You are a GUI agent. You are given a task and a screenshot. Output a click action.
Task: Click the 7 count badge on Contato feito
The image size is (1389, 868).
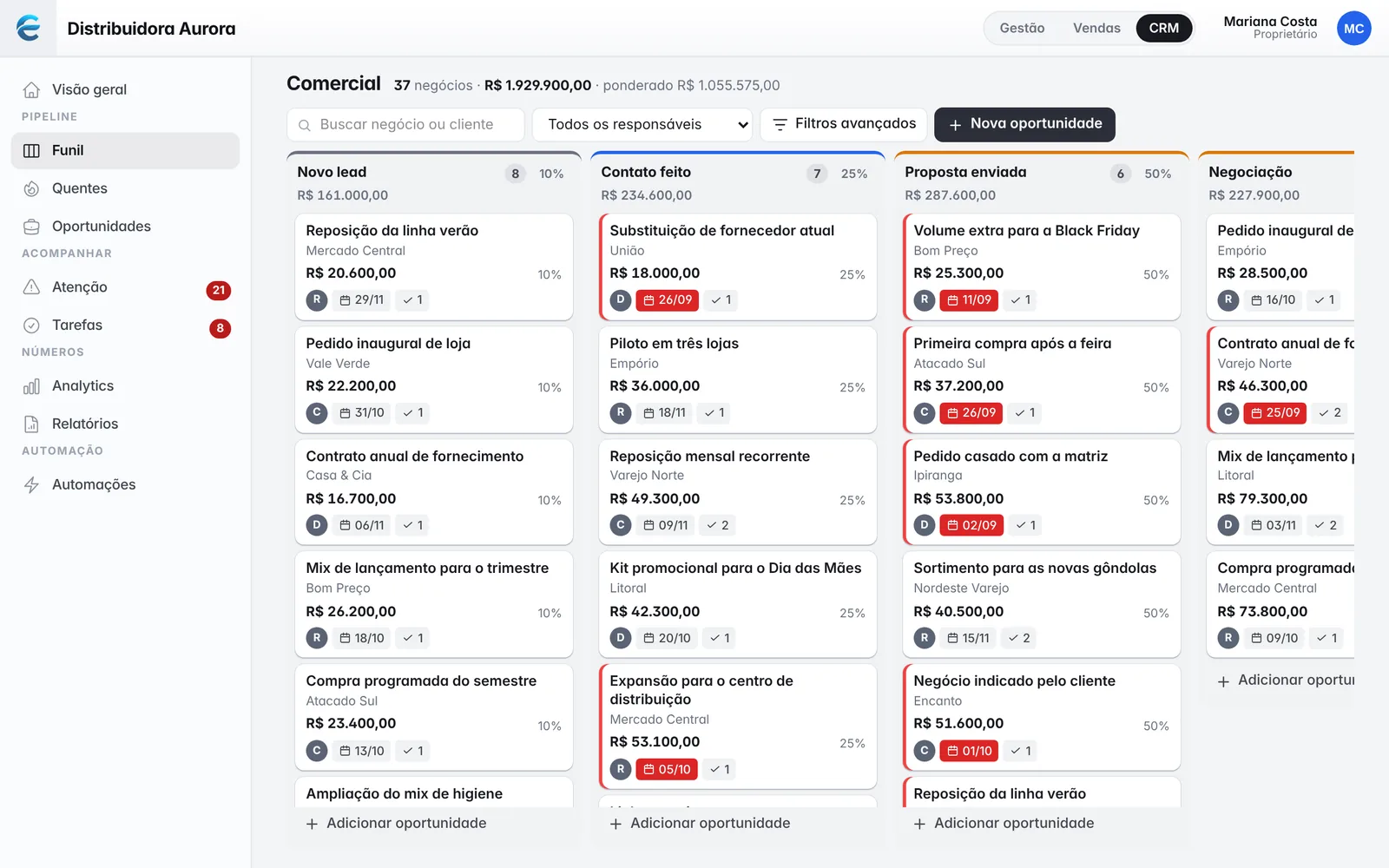pyautogui.click(x=817, y=174)
